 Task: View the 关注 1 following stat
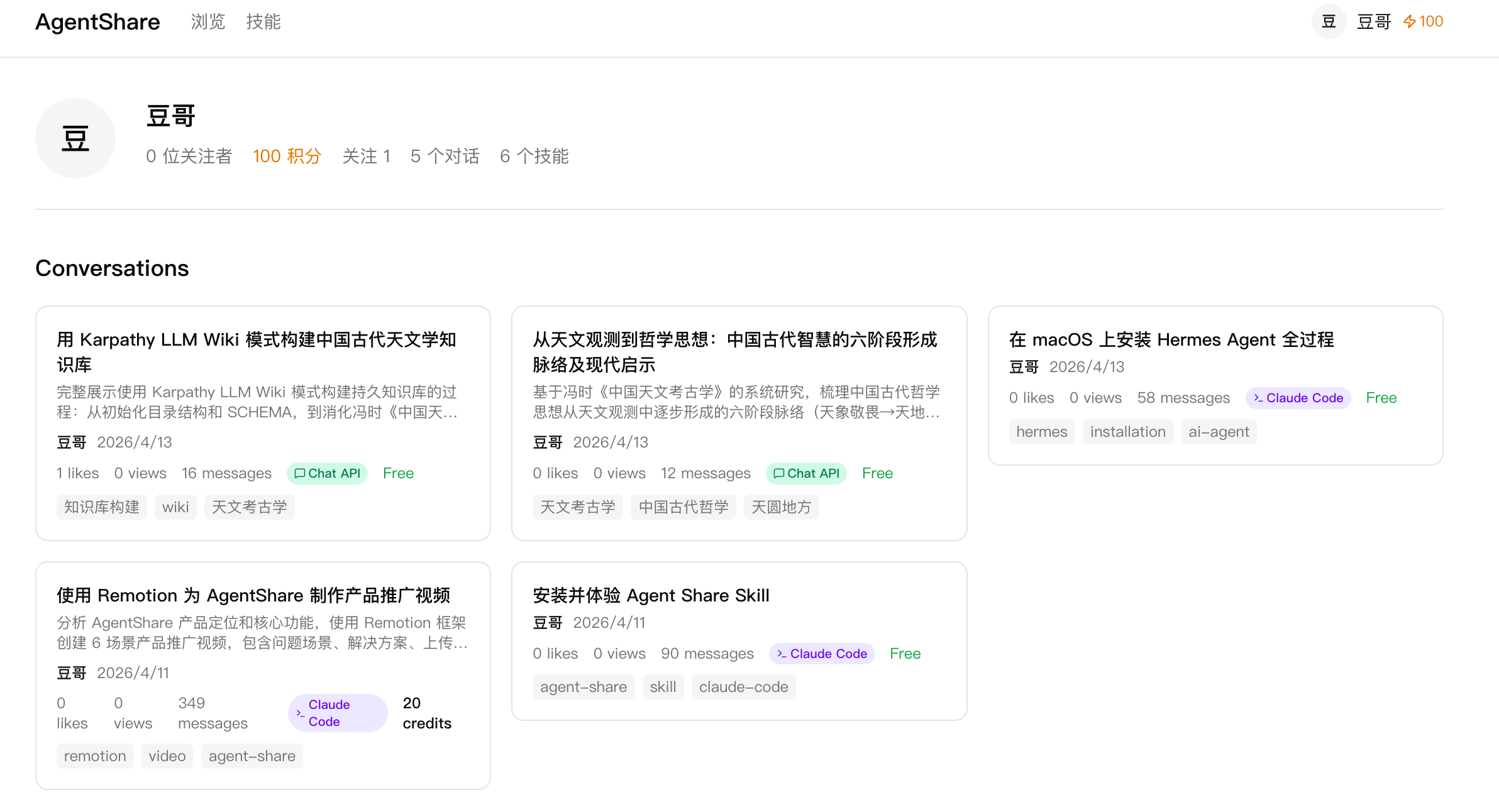pyautogui.click(x=367, y=156)
